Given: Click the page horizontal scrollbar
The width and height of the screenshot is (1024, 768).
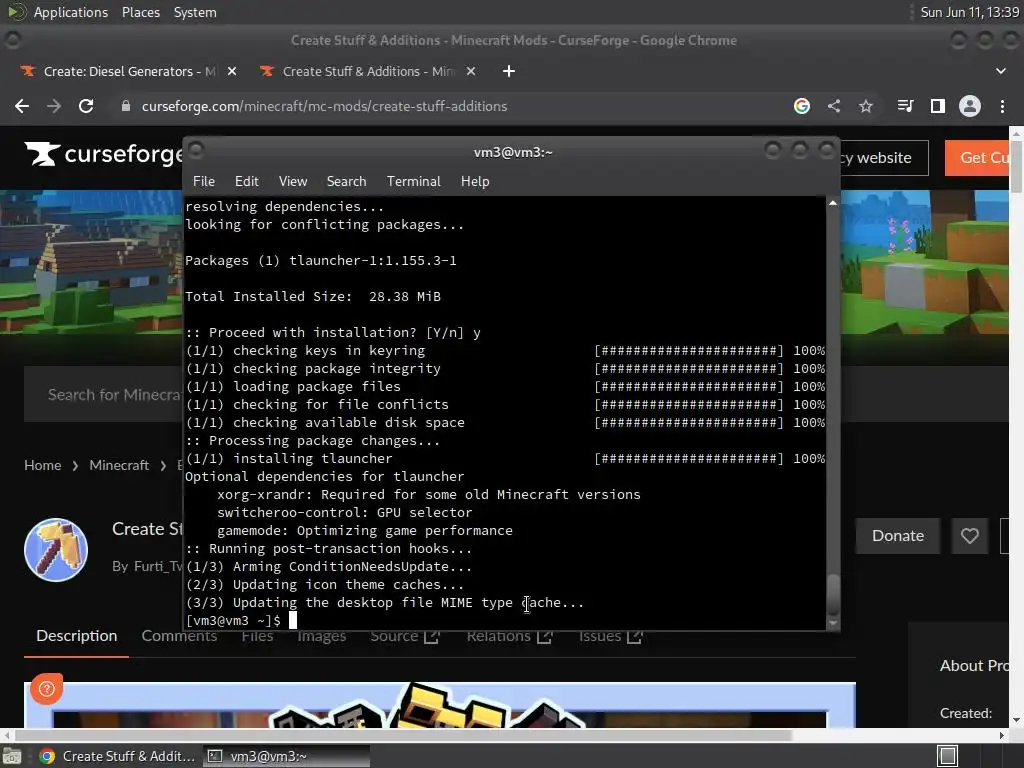Looking at the screenshot, I should click(402, 735).
